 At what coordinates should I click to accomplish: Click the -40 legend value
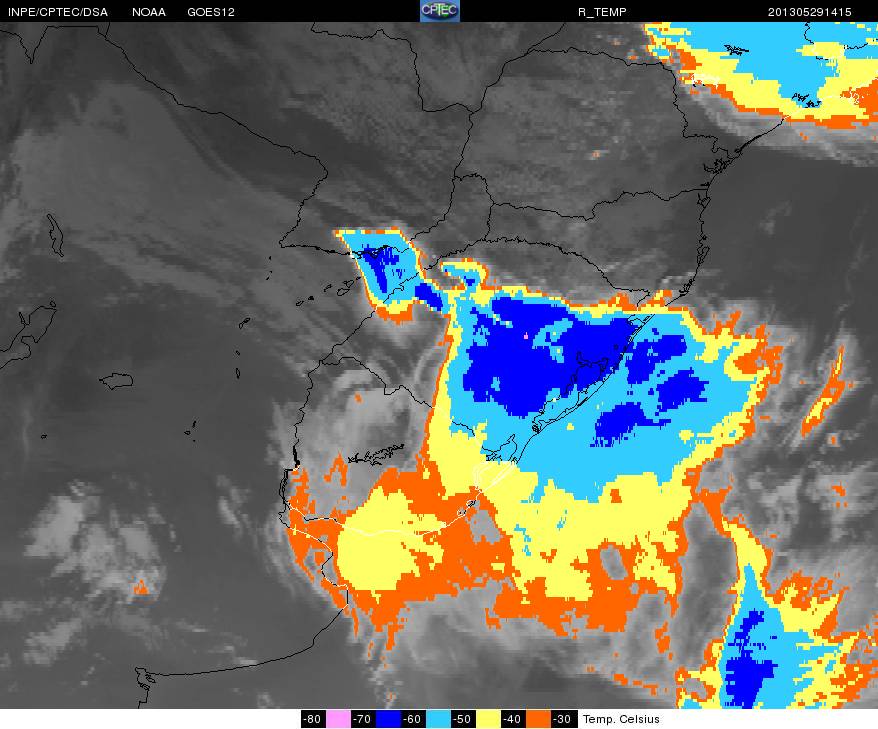513,719
